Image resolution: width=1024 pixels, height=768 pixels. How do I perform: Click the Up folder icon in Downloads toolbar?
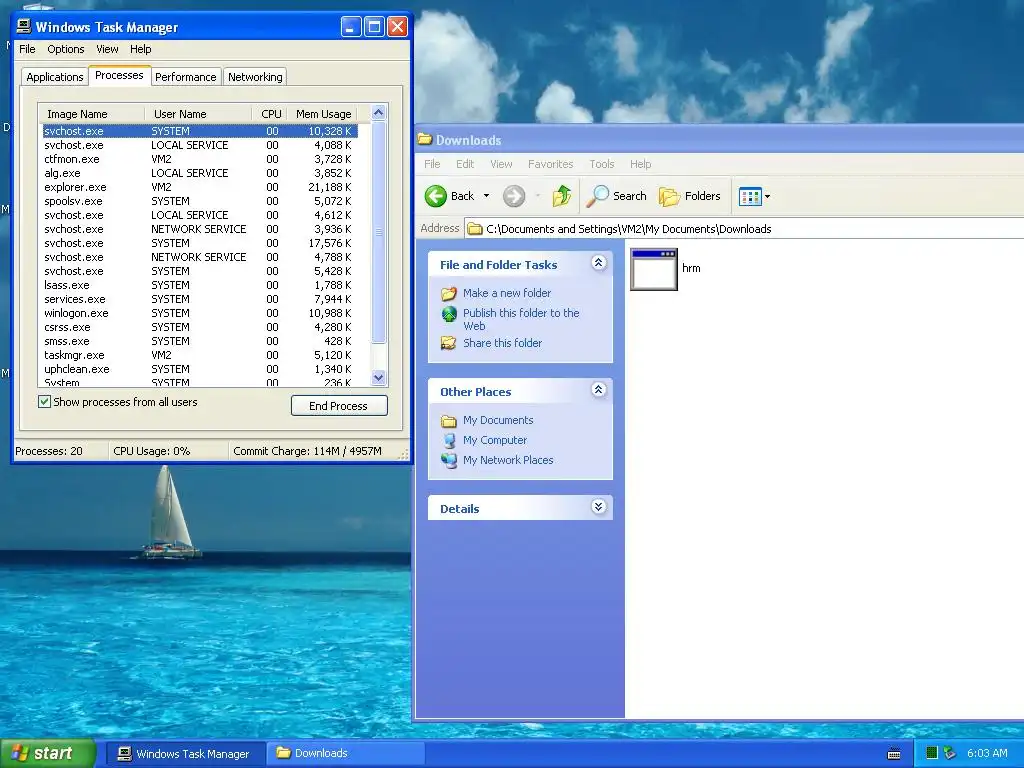562,196
